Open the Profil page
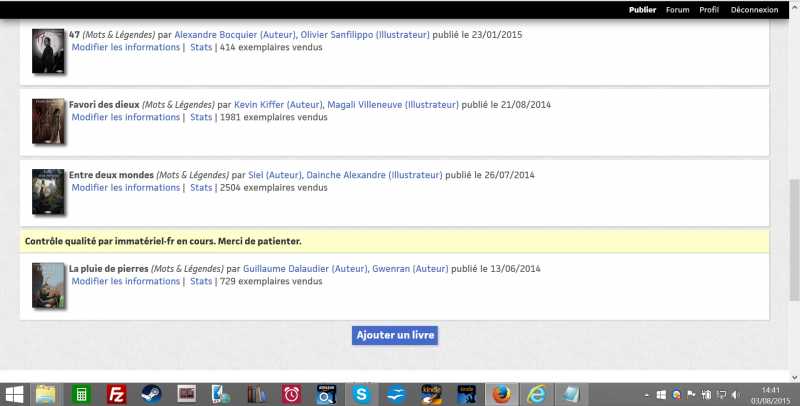Image resolution: width=800 pixels, height=406 pixels. (709, 10)
